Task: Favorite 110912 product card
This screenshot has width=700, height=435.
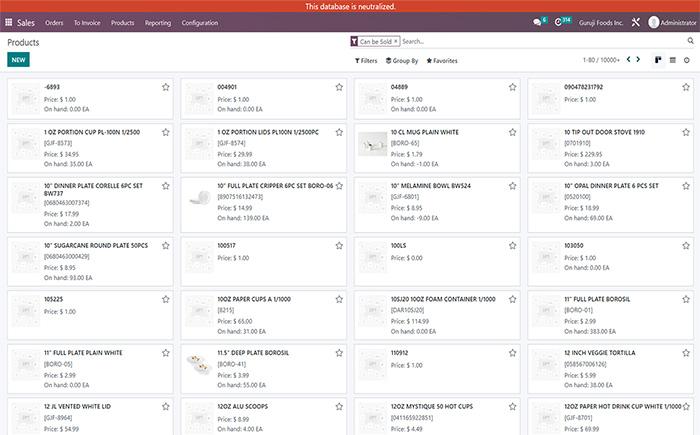Action: pyautogui.click(x=512, y=353)
